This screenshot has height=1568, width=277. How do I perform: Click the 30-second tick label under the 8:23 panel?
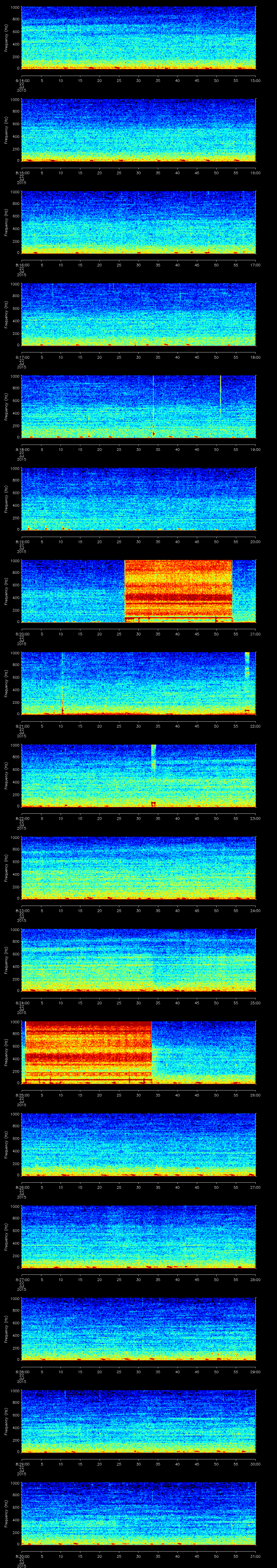click(138, 910)
